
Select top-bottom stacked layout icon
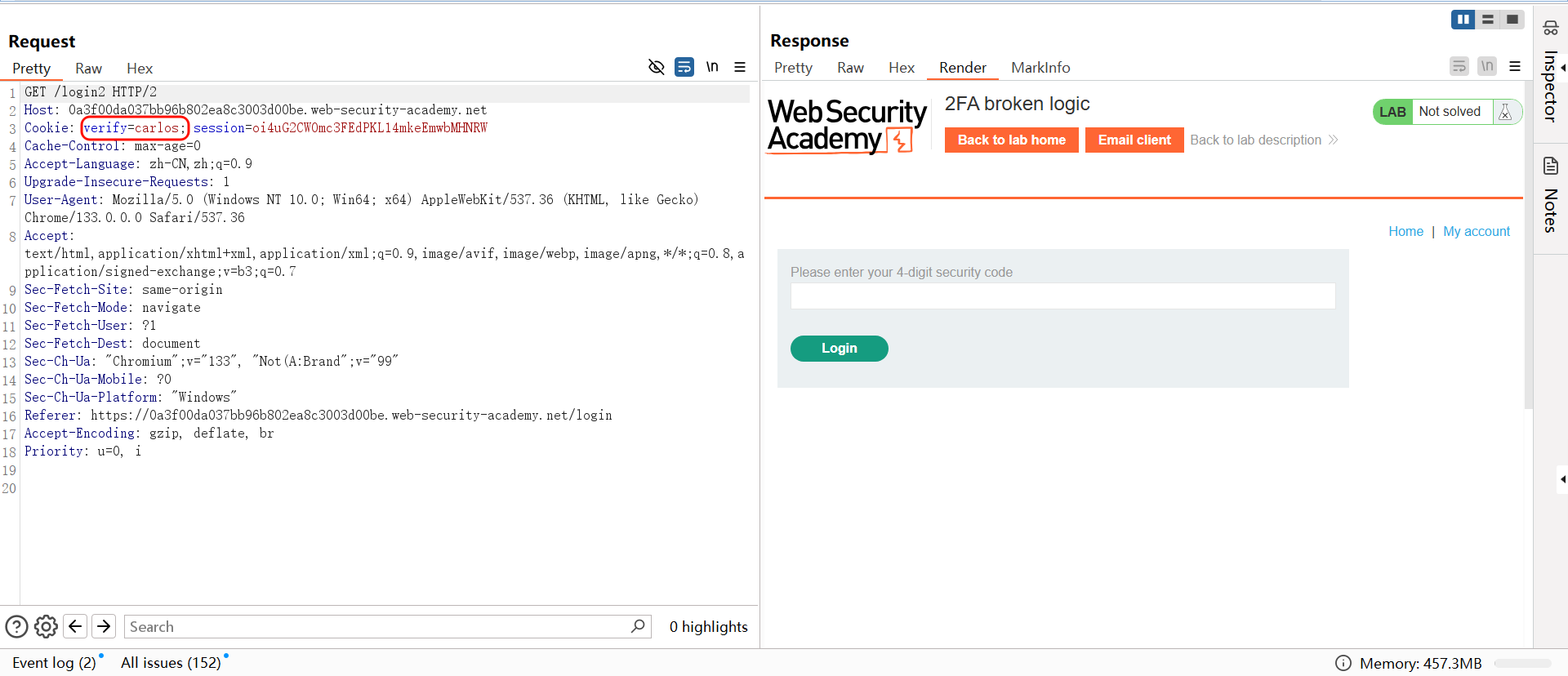pos(1488,20)
